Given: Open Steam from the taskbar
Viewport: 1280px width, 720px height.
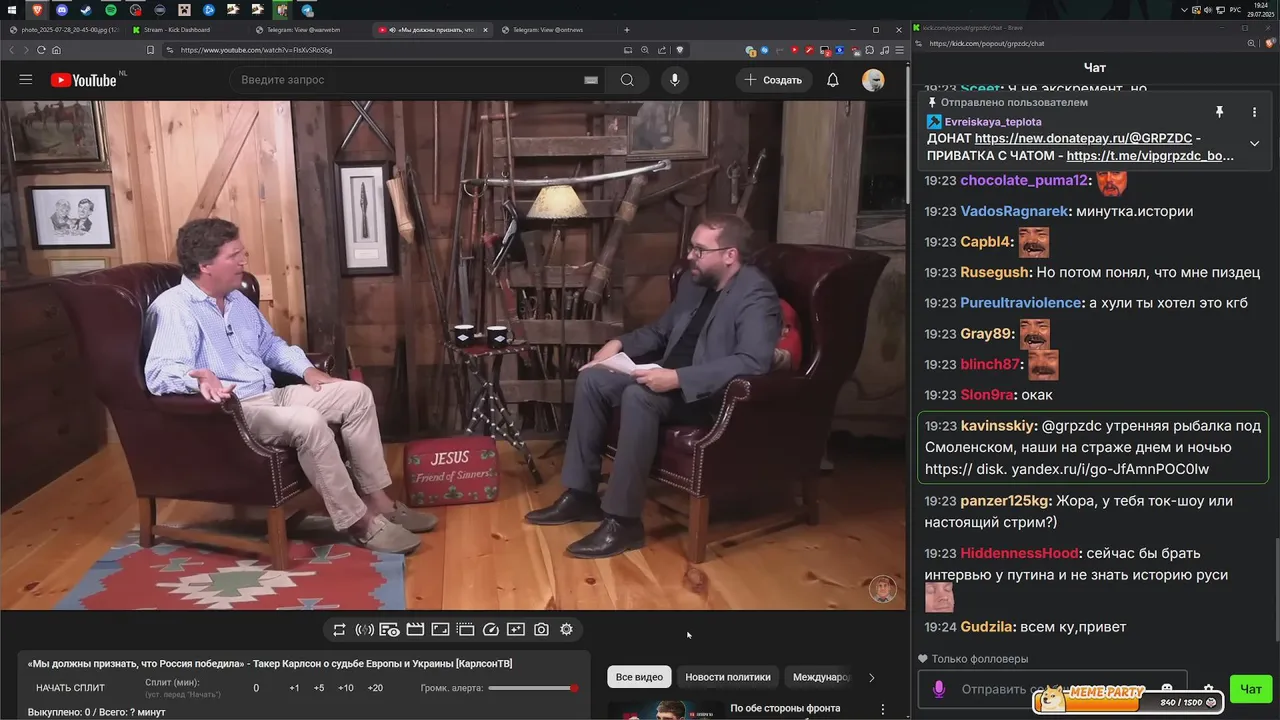Looking at the screenshot, I should 85,9.
